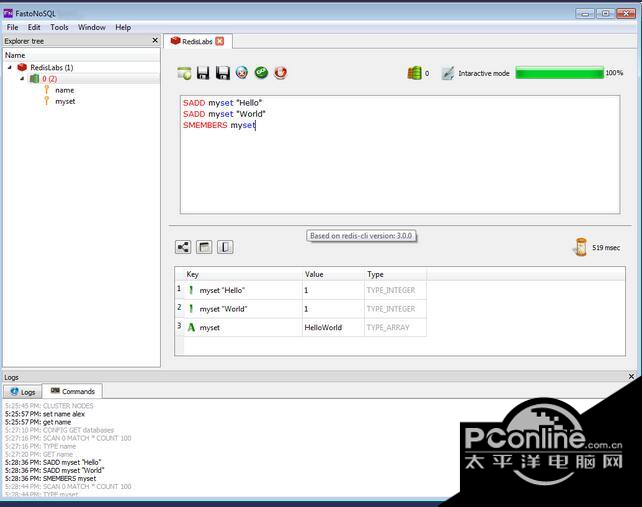The height and width of the screenshot is (507, 642).
Task: Select RedisLabs (1) tree item
Action: 52,68
